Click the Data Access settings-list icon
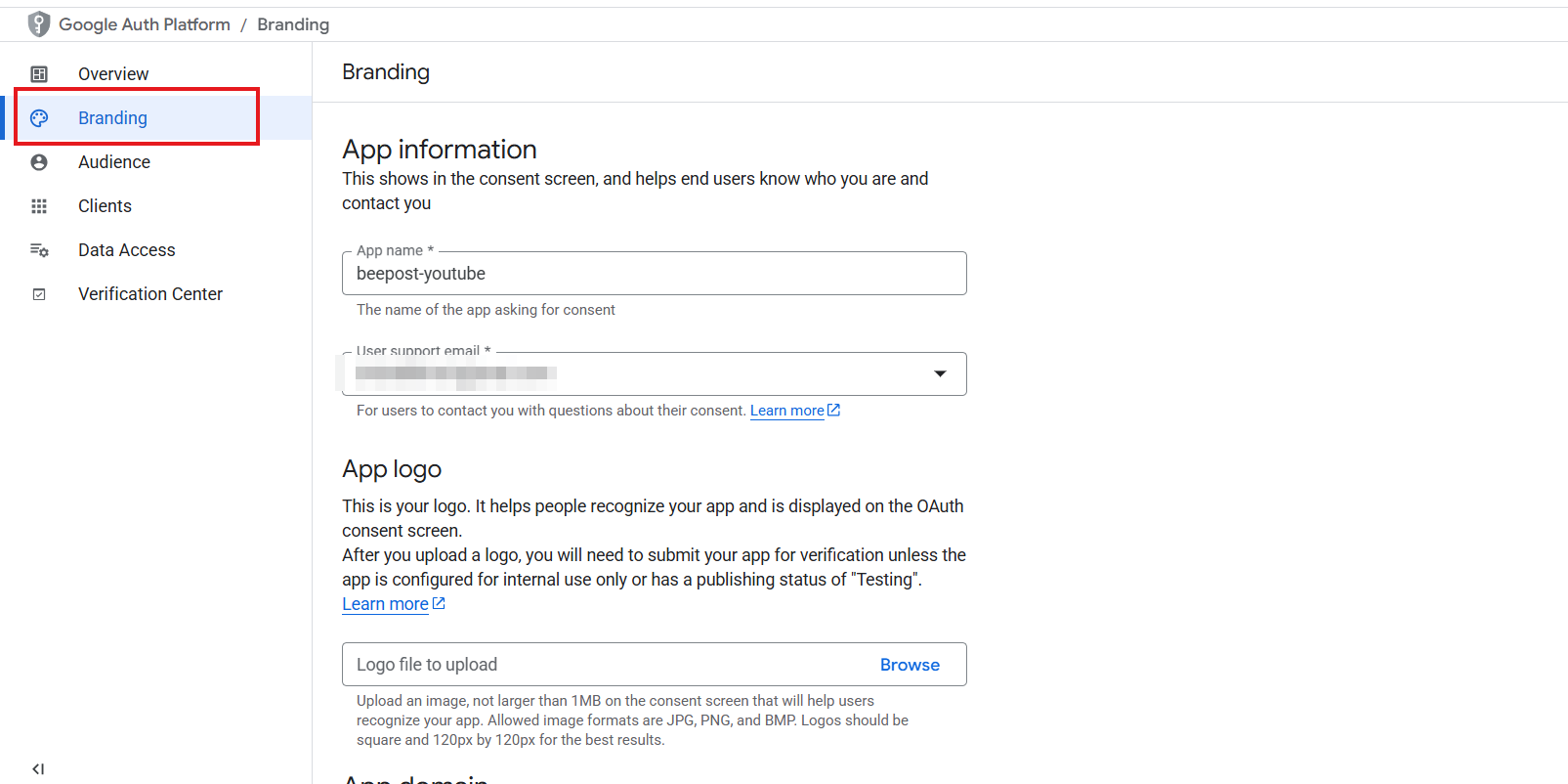The height and width of the screenshot is (784, 1568). coord(39,250)
